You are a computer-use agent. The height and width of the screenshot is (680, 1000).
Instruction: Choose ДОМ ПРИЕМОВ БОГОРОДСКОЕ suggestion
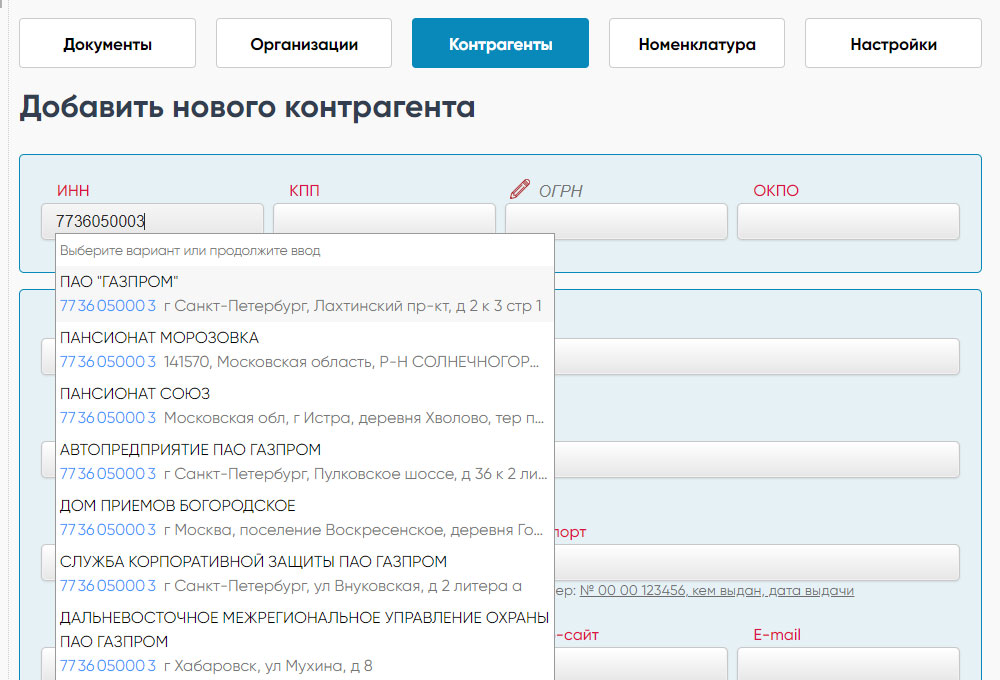pyautogui.click(x=305, y=518)
